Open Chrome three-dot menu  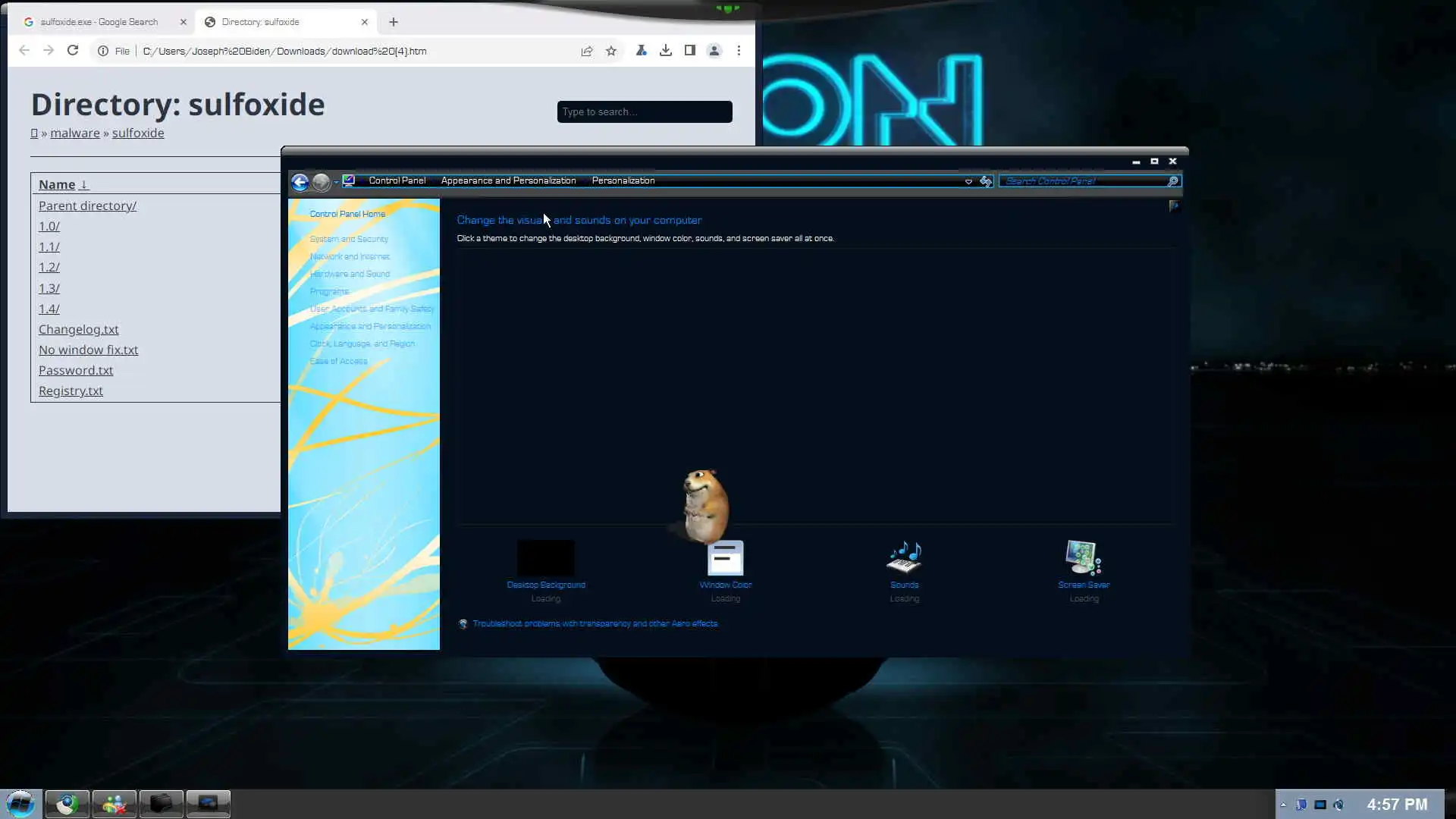tap(739, 51)
